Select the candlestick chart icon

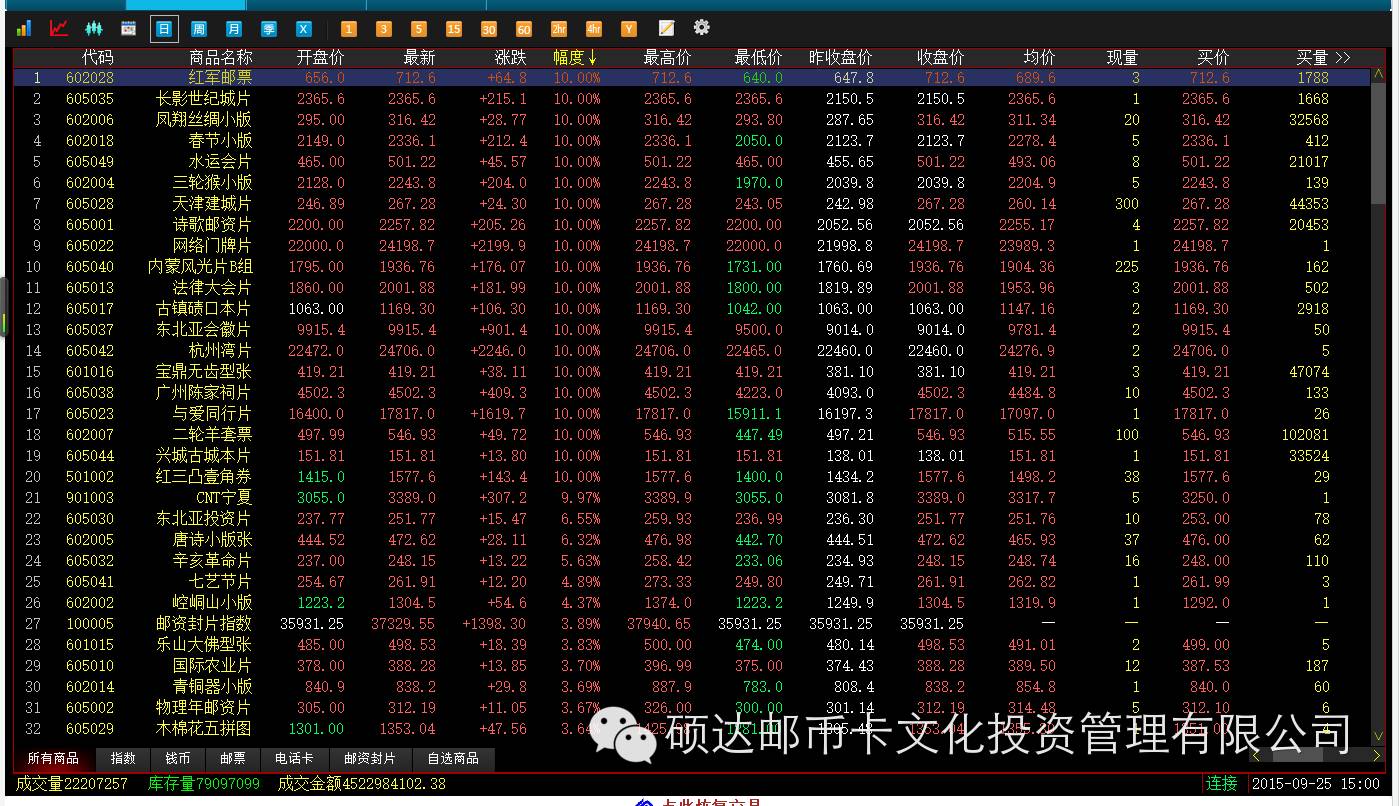[x=94, y=28]
